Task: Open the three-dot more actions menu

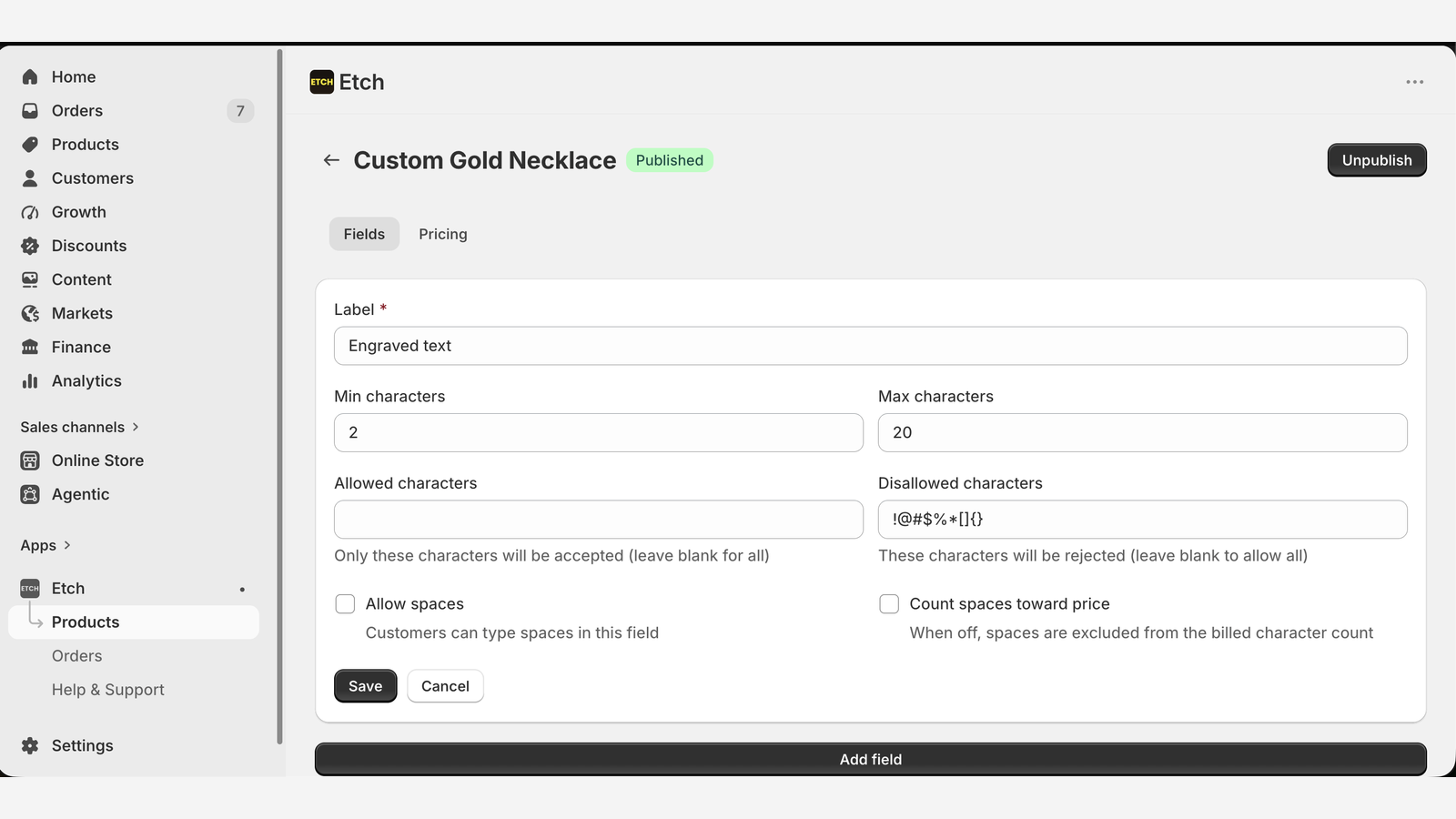Action: (1414, 82)
